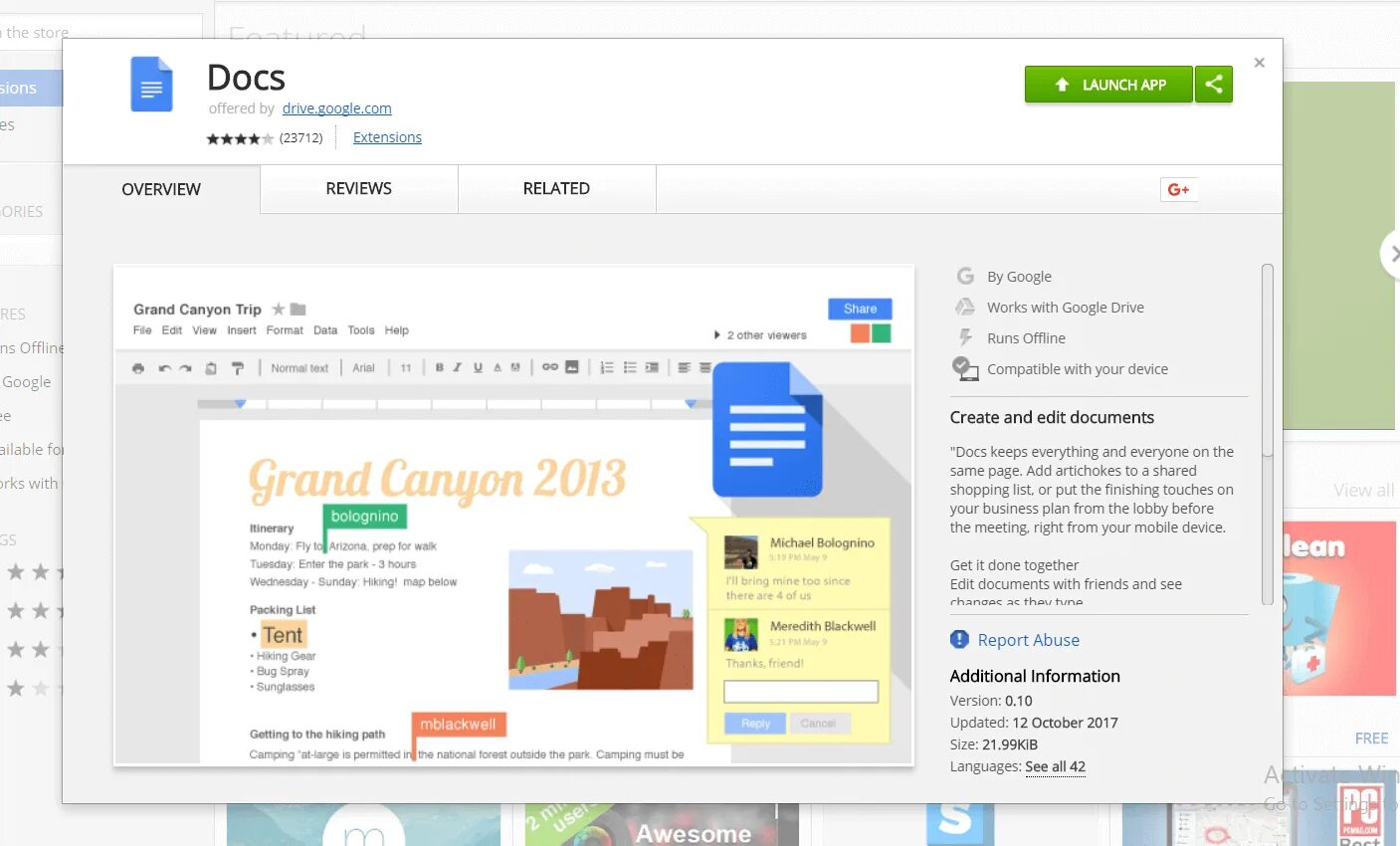Viewport: 1400px width, 846px height.
Task: Click the Normal text dropdown in screenshot
Action: tap(300, 368)
